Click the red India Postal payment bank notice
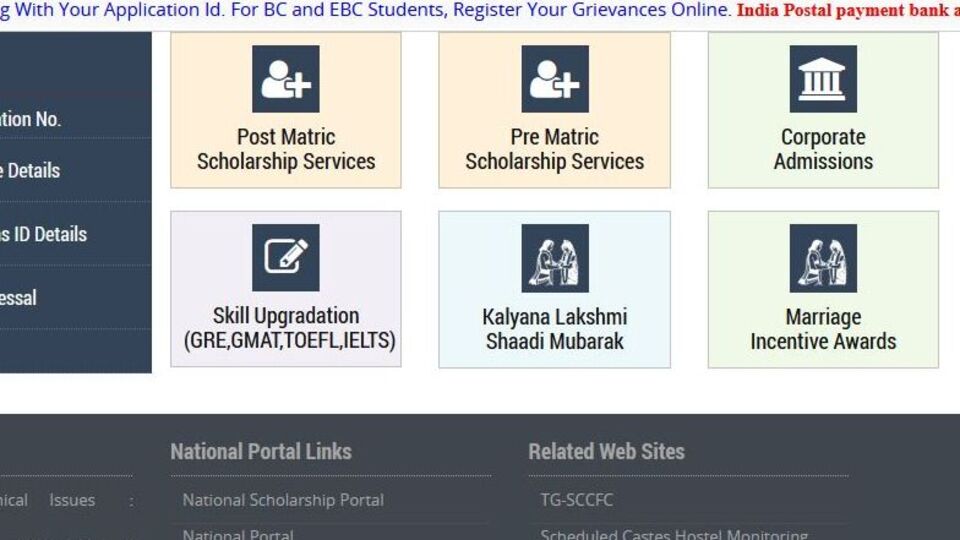The height and width of the screenshot is (540, 960). pyautogui.click(x=847, y=11)
